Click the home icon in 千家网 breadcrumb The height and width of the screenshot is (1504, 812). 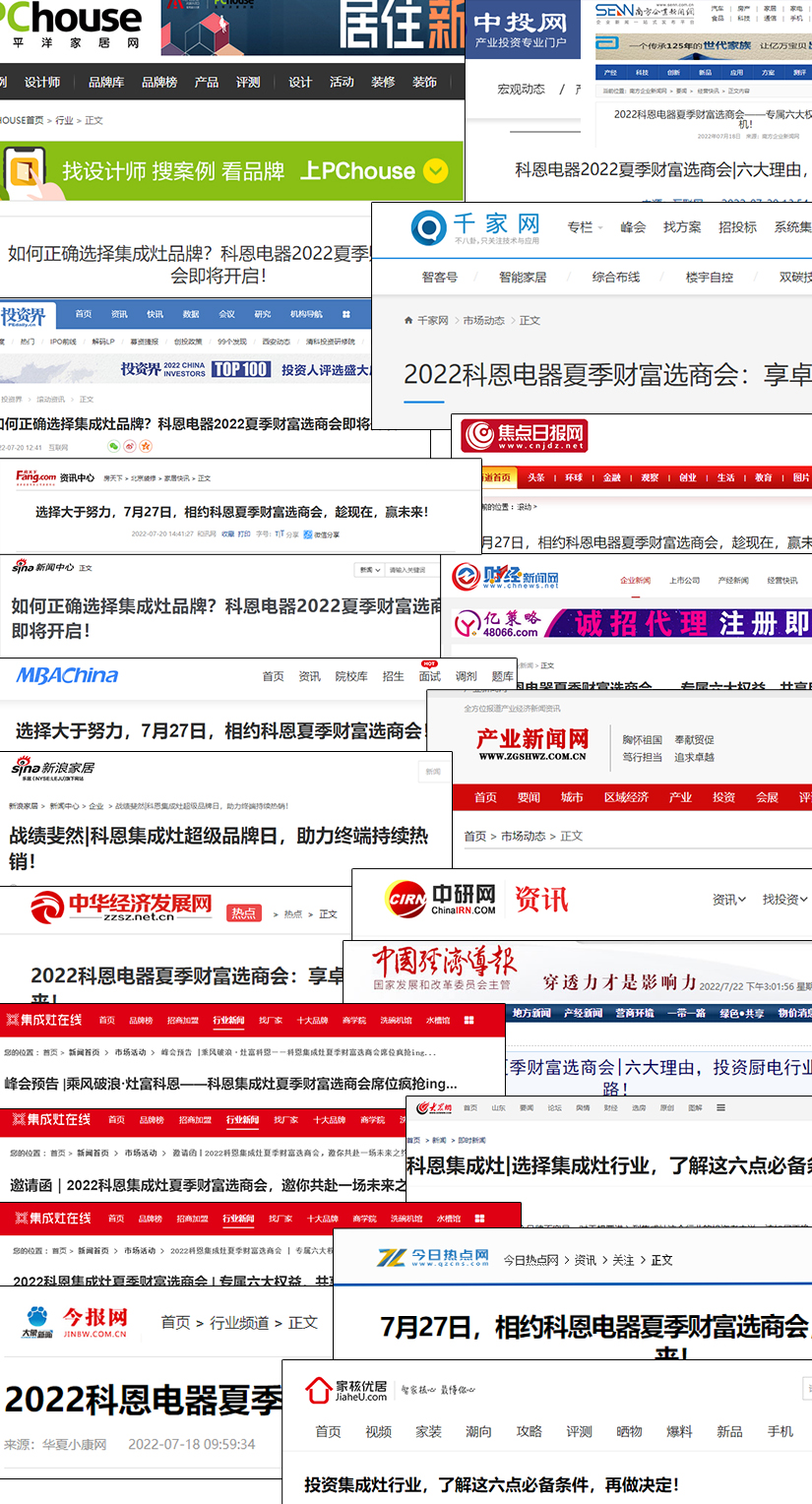[408, 321]
